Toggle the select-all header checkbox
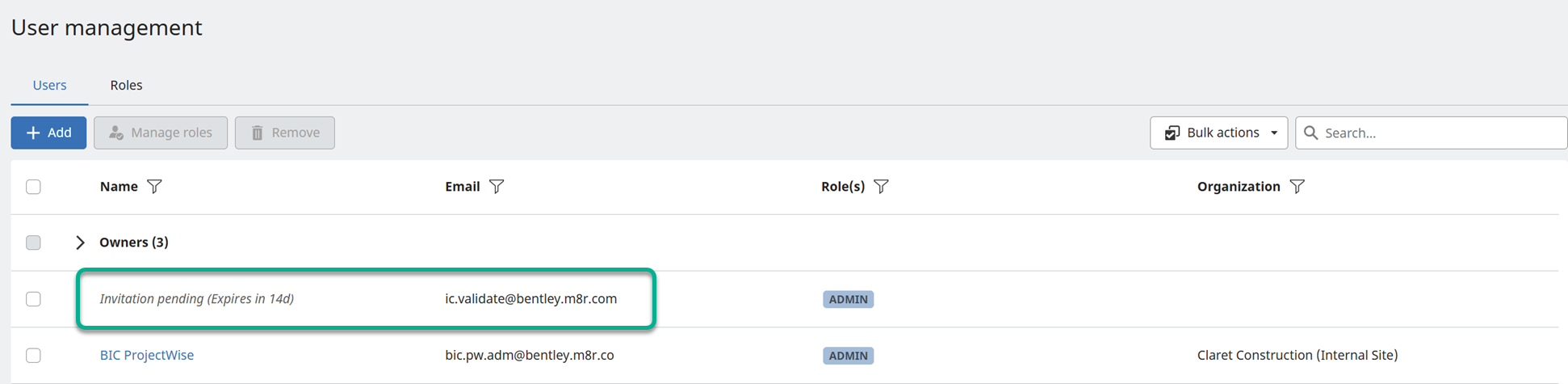1568x384 pixels. point(33,187)
